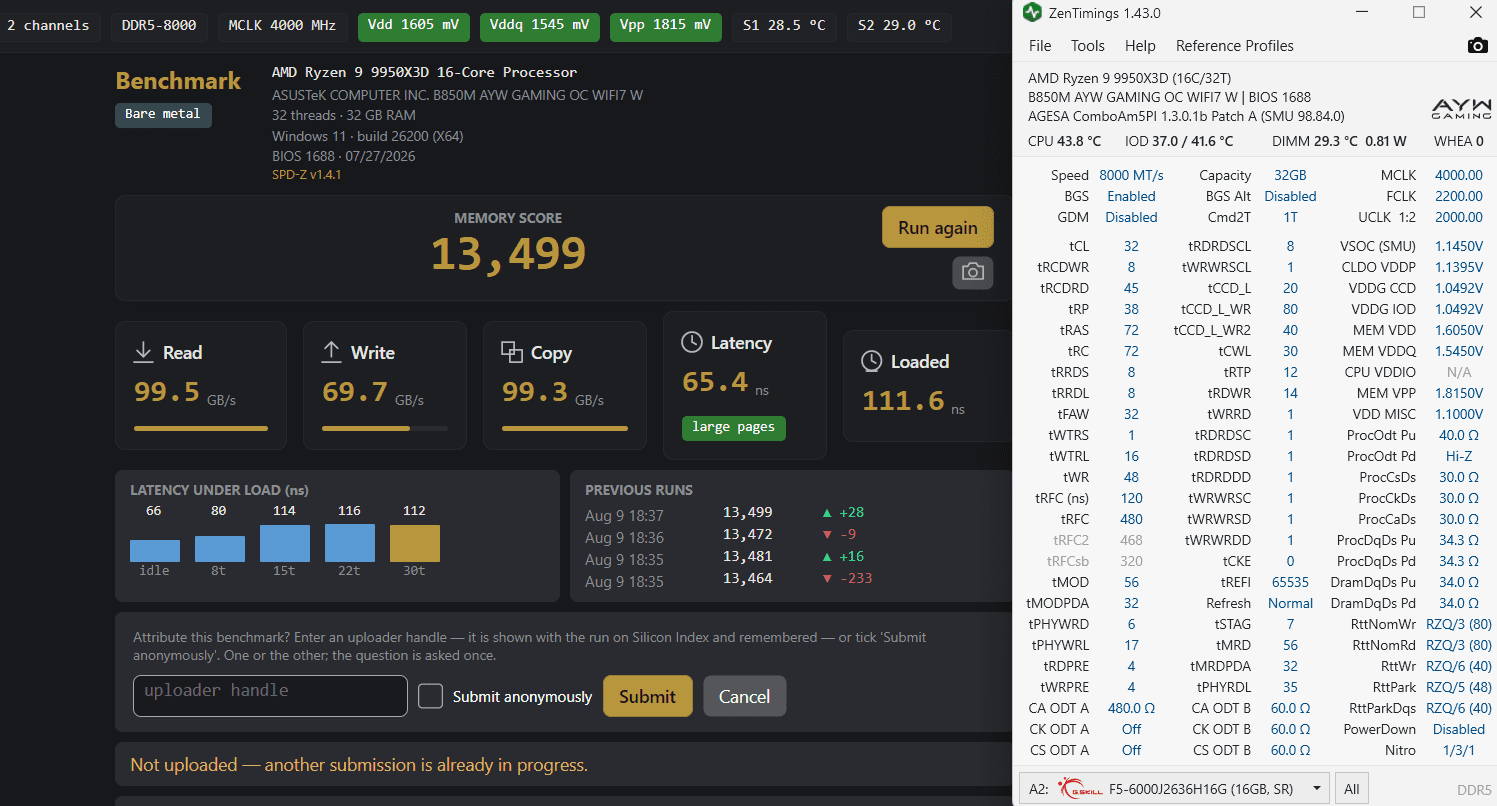
Task: Click the PowerDown value Disabled
Action: point(1459,729)
